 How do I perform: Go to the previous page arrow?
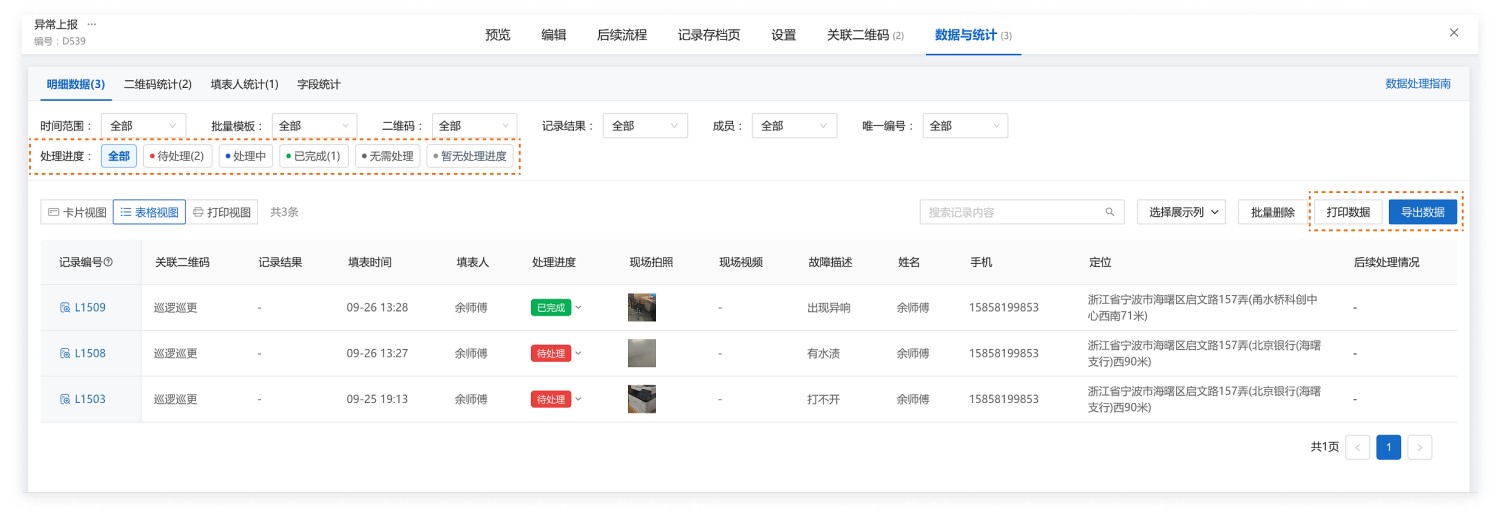(x=1357, y=447)
